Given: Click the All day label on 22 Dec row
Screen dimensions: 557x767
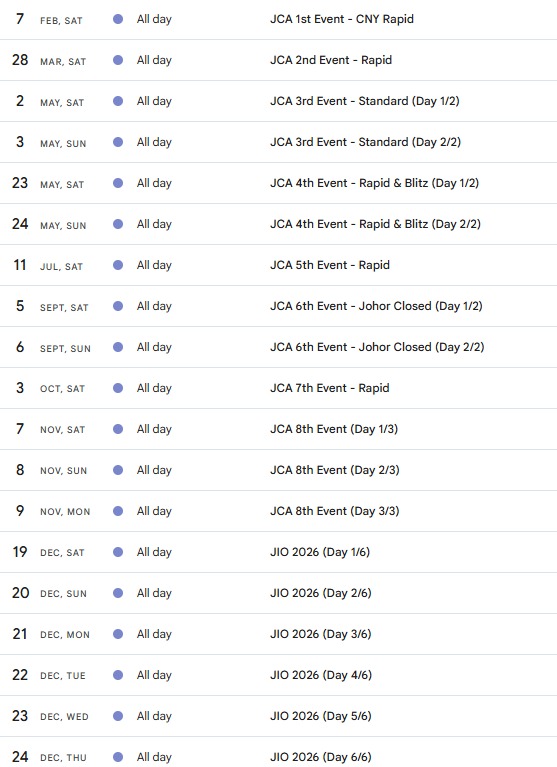Looking at the screenshot, I should tap(154, 675).
